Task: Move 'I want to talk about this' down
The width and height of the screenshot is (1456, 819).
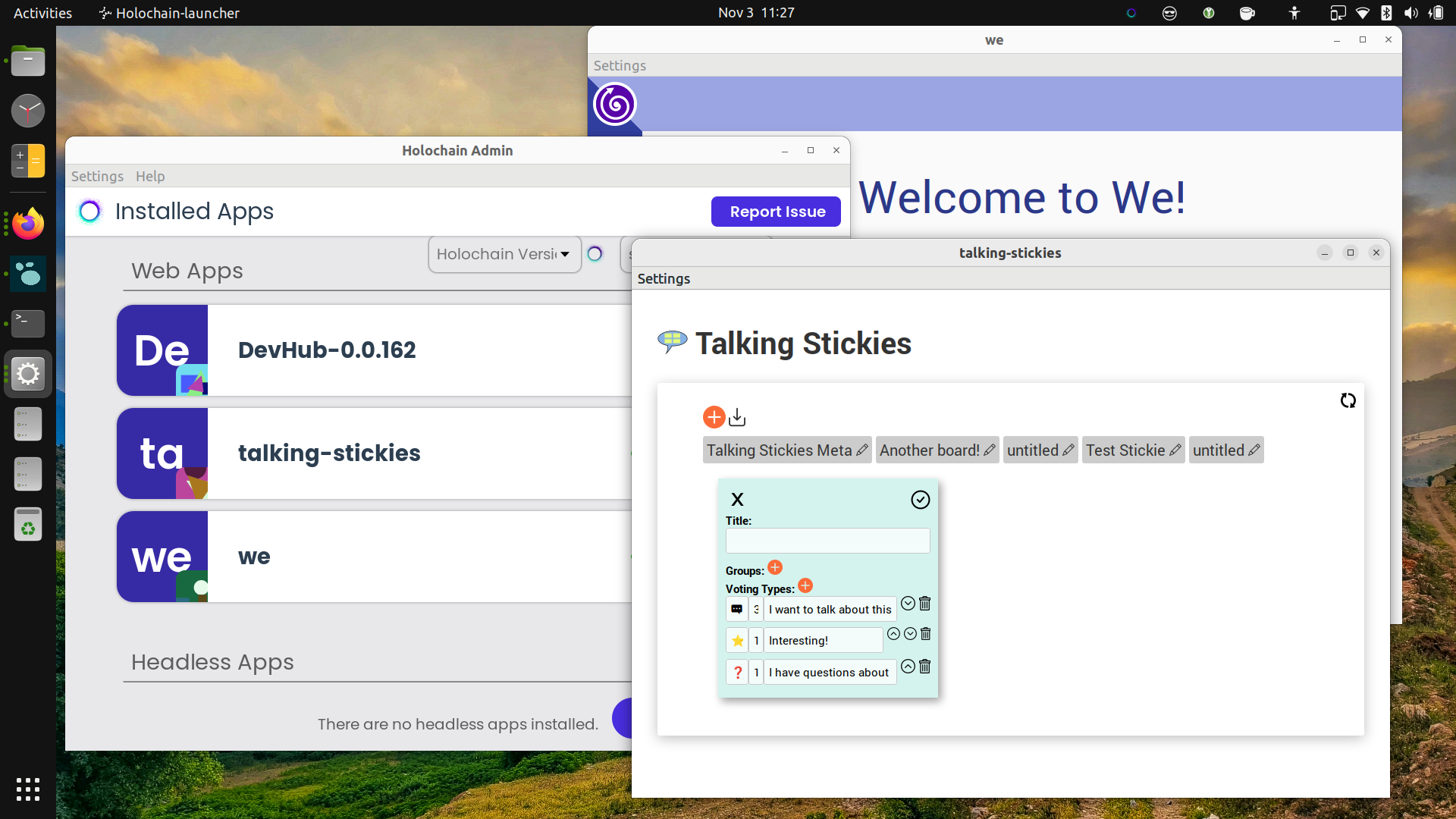Action: (x=908, y=604)
